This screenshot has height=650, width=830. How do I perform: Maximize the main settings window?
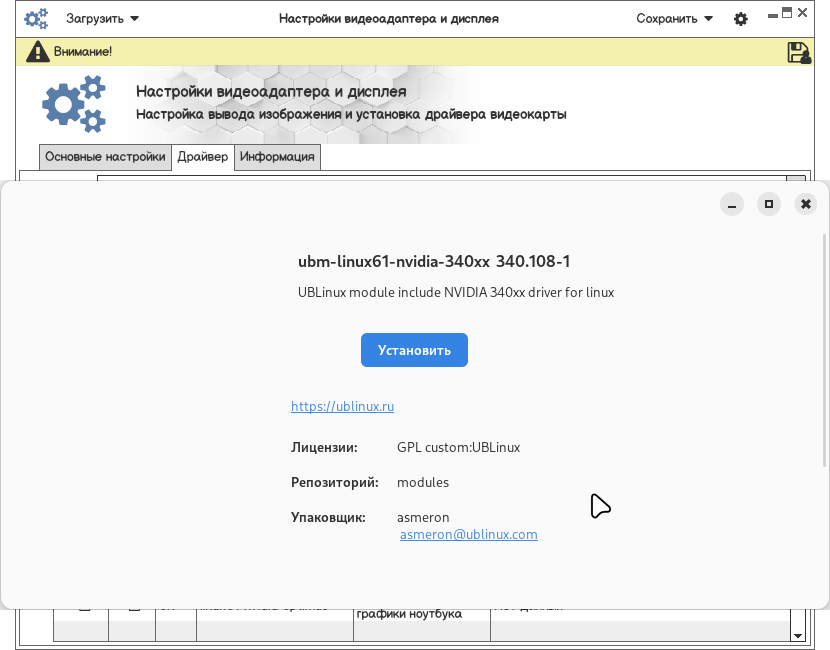[787, 13]
